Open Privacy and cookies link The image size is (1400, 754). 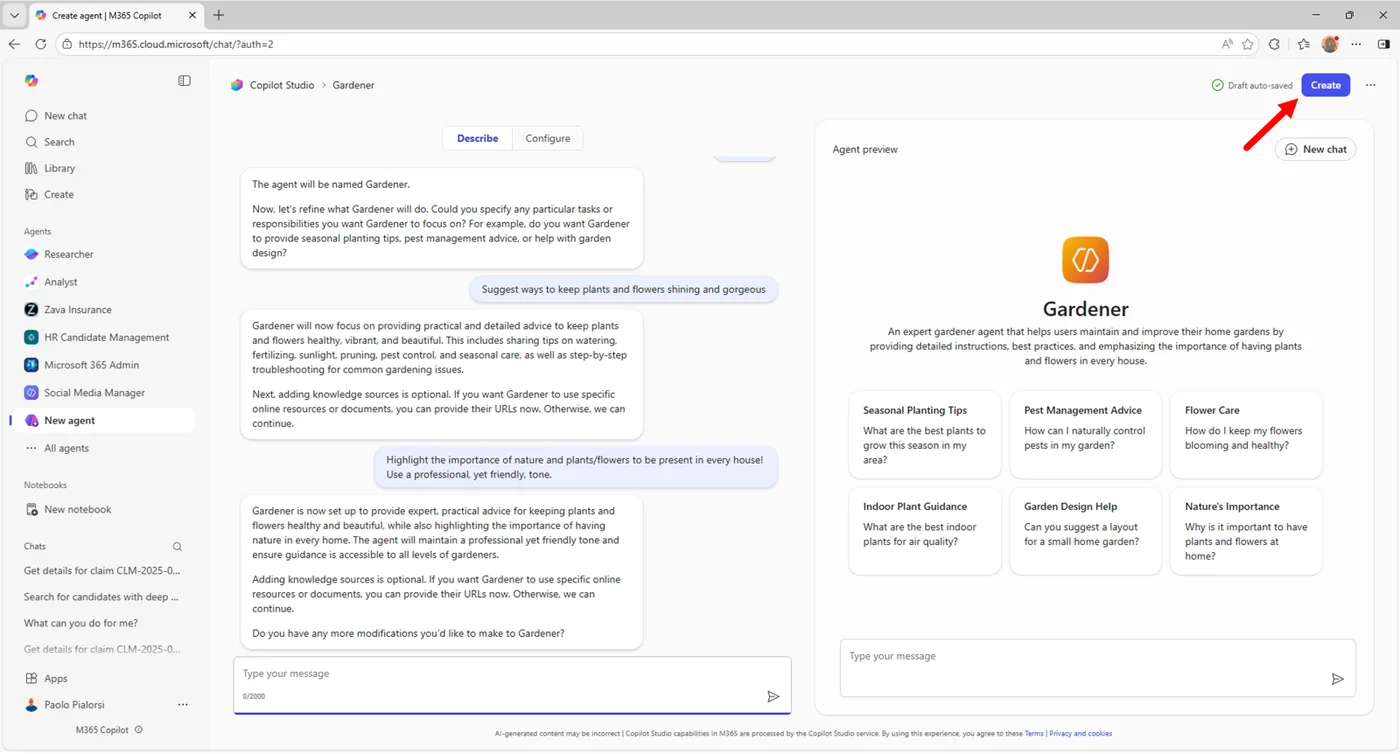(1080, 734)
